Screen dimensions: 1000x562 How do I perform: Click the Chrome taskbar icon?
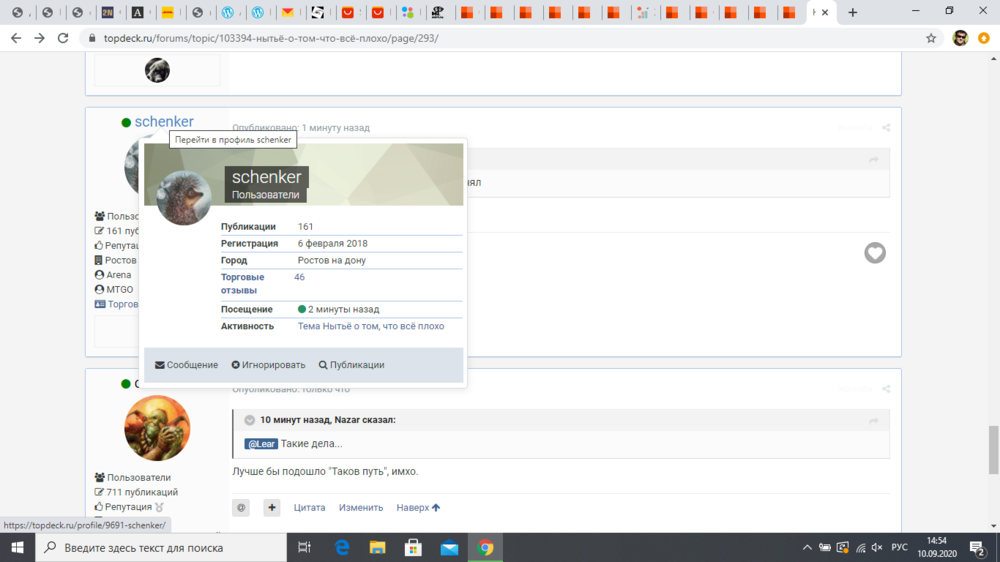click(x=485, y=547)
